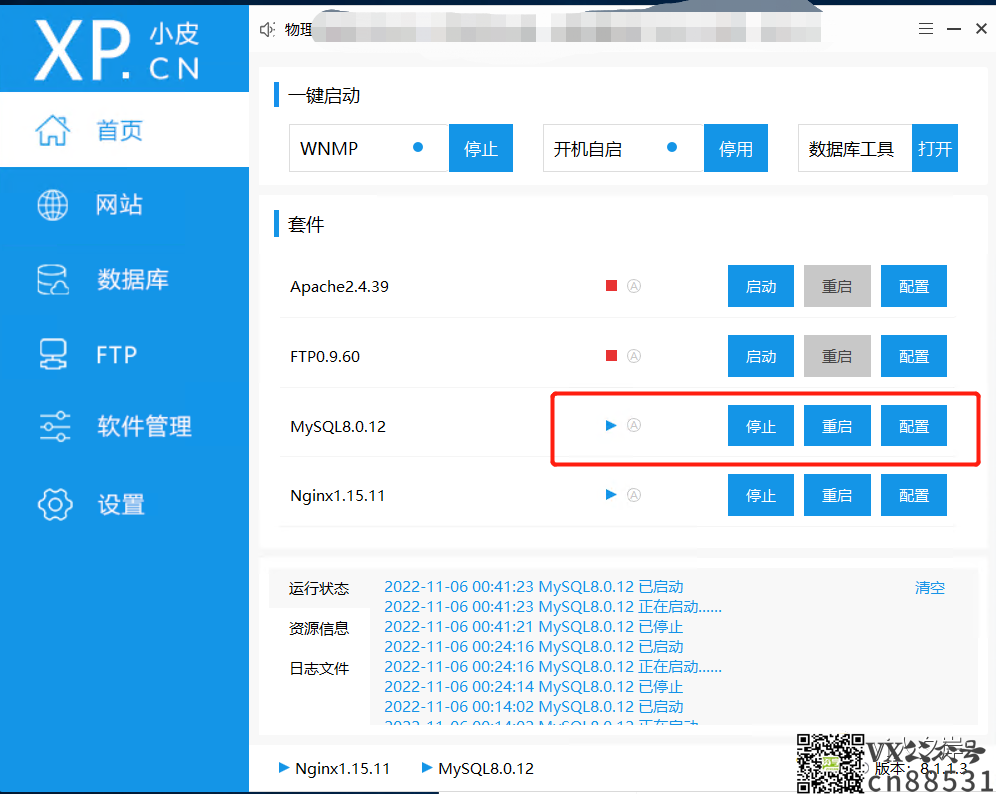This screenshot has height=794, width=996.
Task: Open 配置 for MySQL8.0.12
Action: click(913, 426)
